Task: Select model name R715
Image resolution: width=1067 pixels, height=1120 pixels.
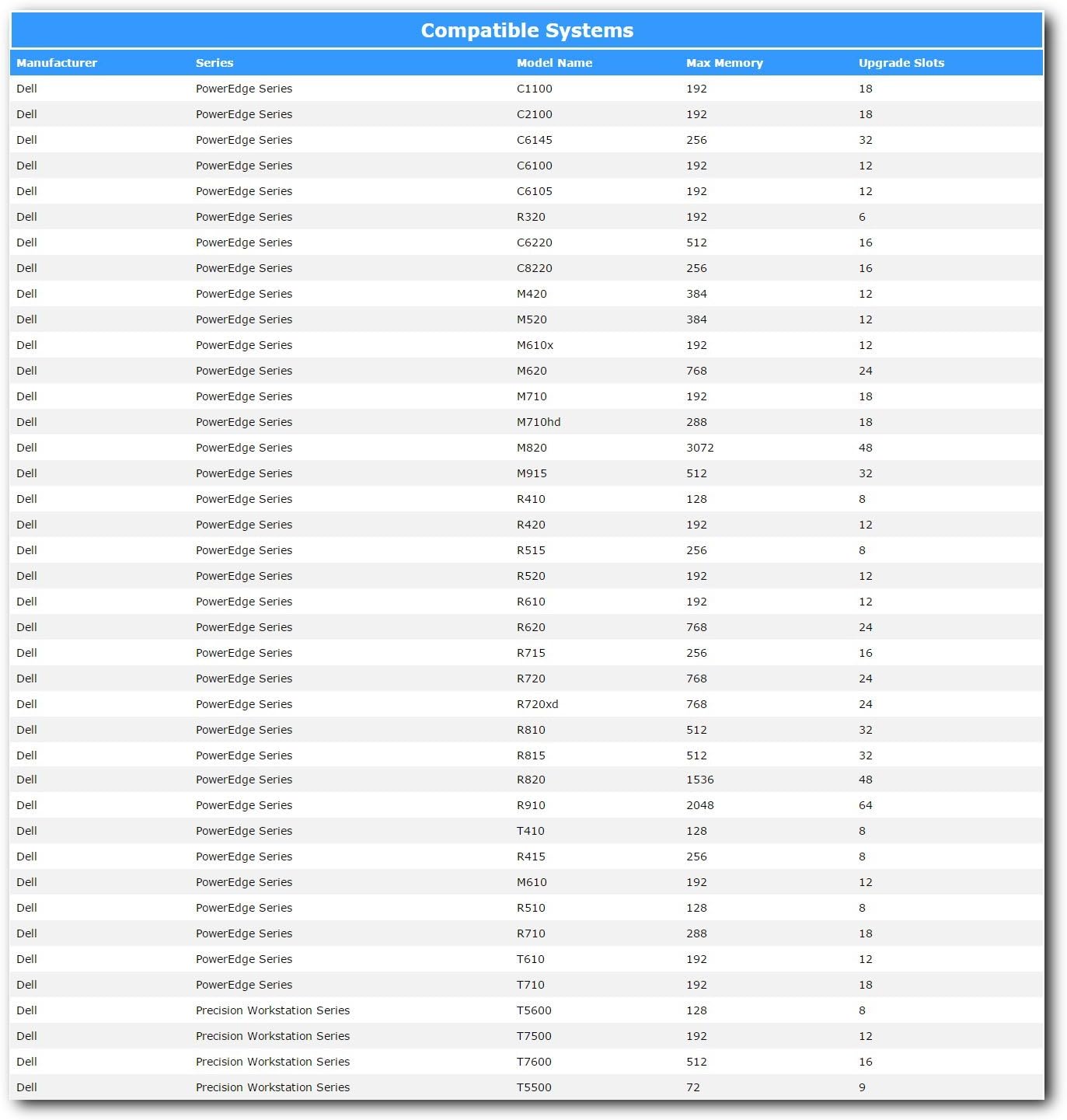Action: 531,653
